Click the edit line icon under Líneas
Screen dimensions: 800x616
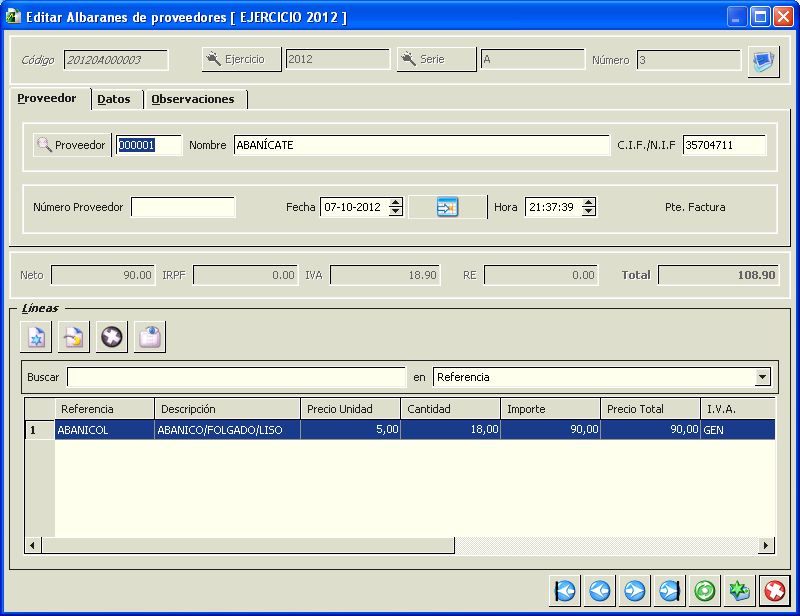pos(74,337)
